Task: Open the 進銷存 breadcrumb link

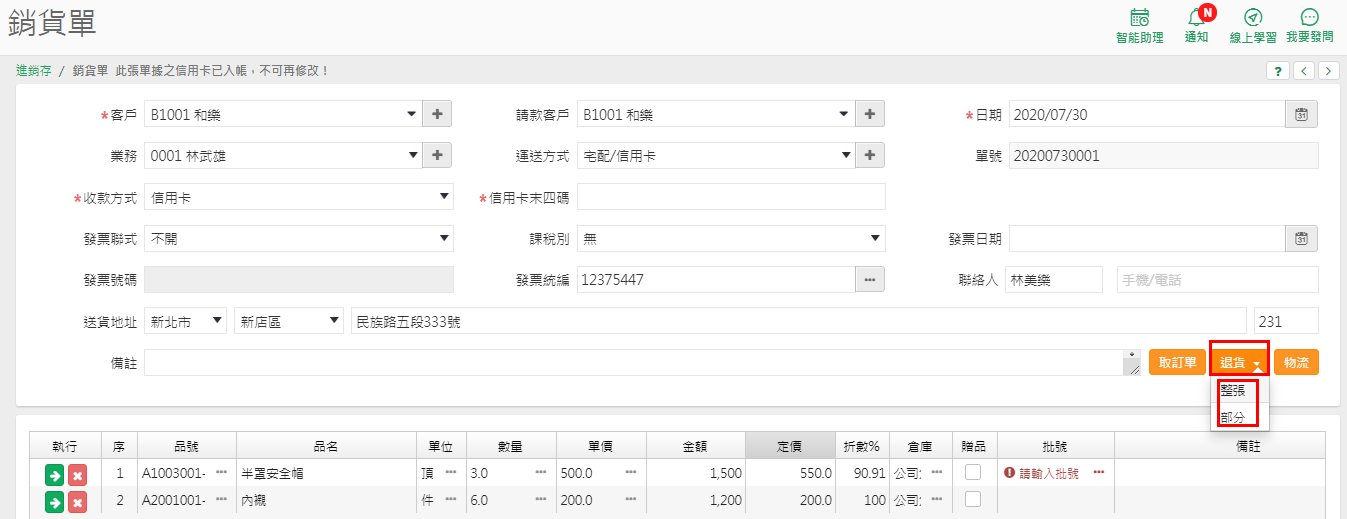Action: [x=34, y=70]
